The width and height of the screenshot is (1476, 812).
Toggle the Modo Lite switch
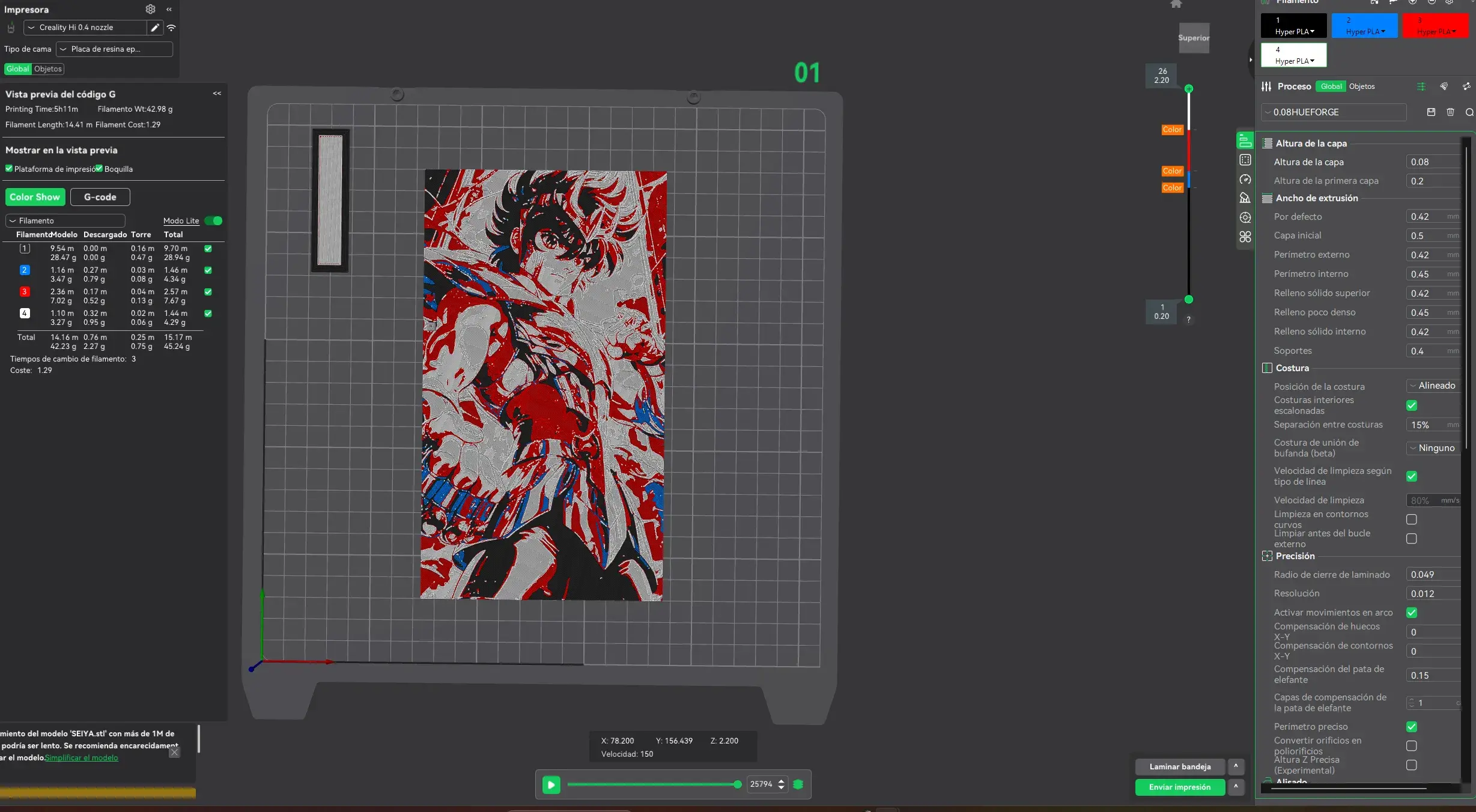[x=213, y=220]
